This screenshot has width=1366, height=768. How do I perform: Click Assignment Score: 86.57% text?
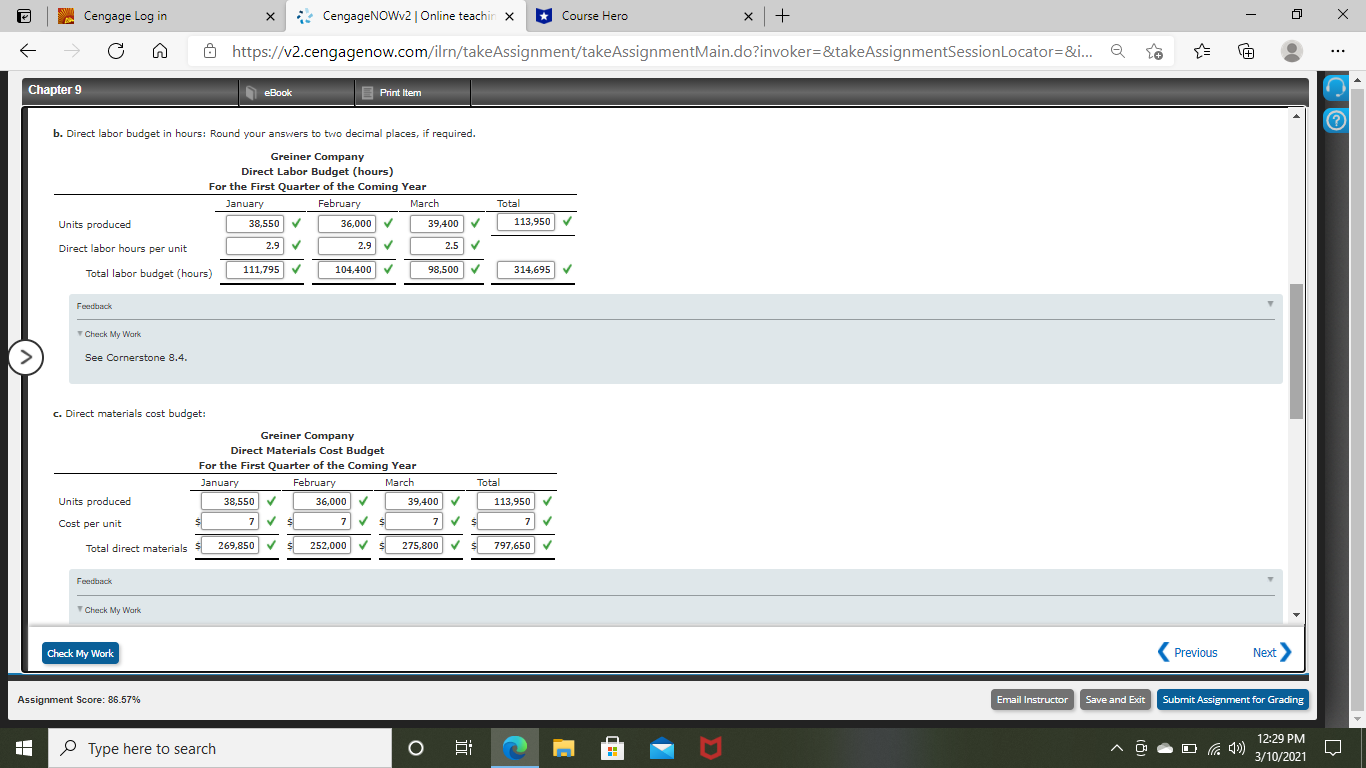pos(79,700)
